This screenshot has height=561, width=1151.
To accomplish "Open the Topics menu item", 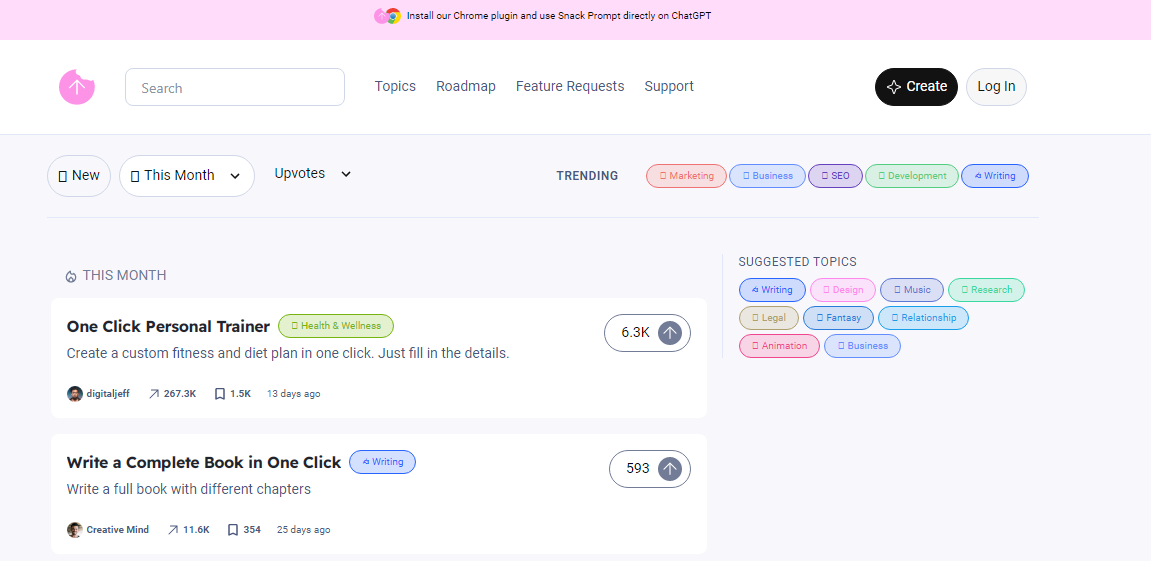I will (x=395, y=87).
